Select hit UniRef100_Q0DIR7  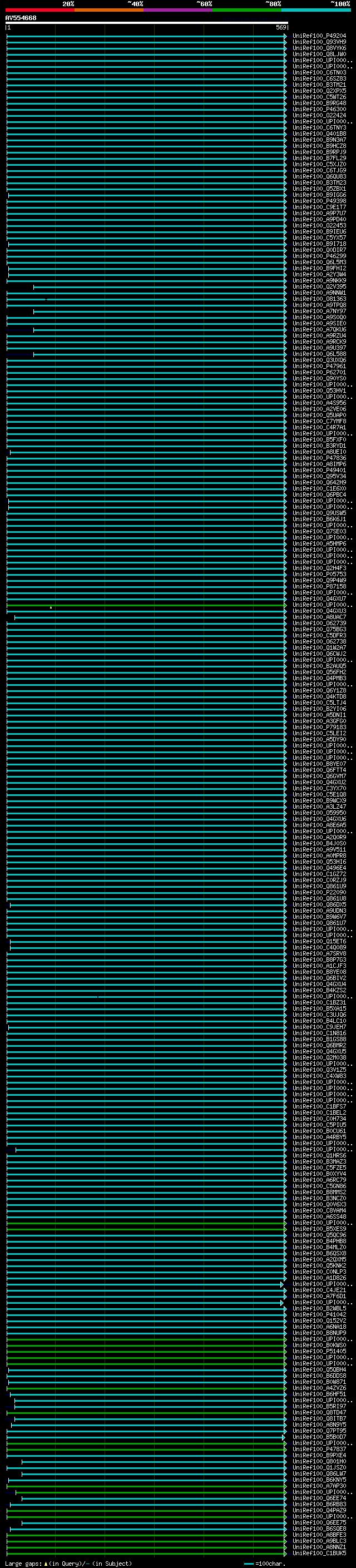click(319, 250)
